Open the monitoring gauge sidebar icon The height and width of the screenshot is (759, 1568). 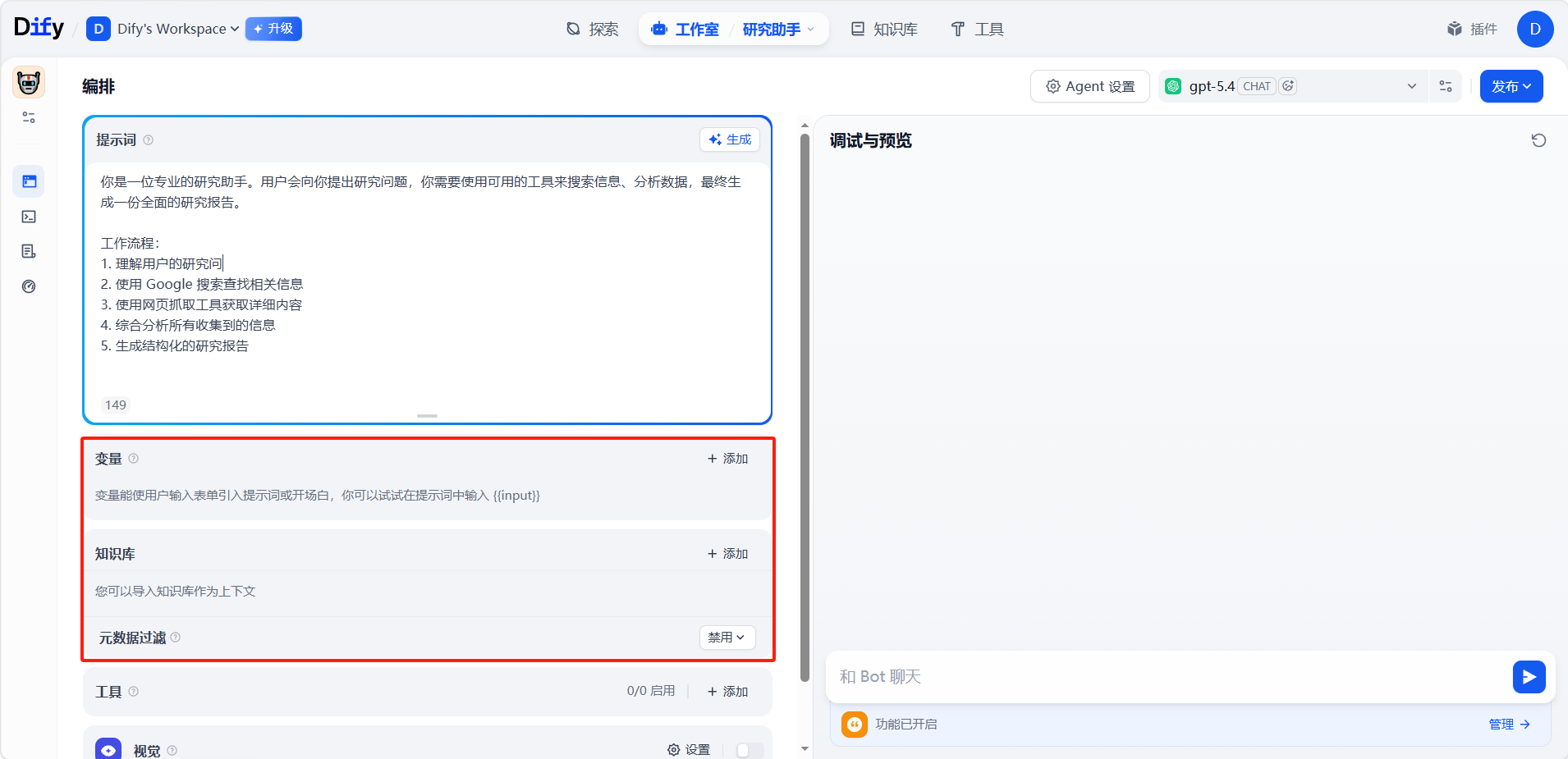29,286
